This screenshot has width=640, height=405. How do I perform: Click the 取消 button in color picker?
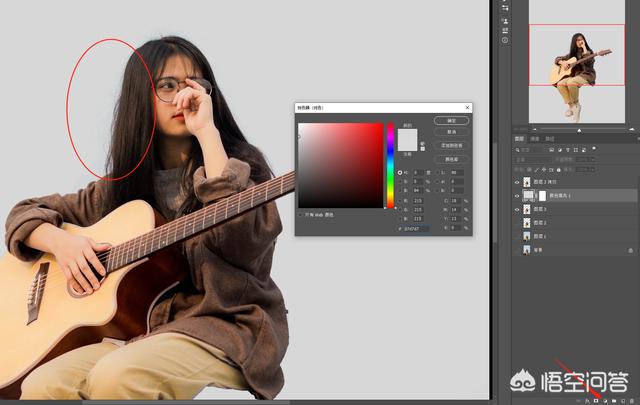tap(451, 132)
